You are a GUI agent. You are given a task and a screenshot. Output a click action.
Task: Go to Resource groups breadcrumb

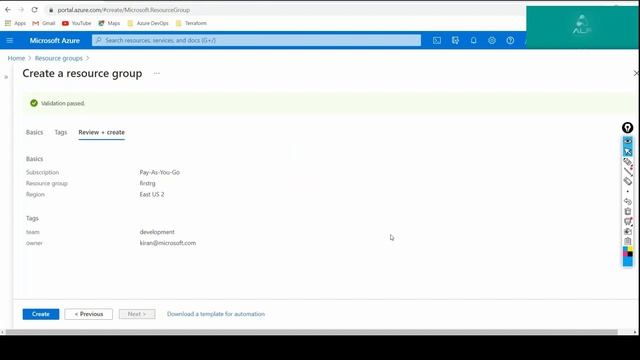(x=59, y=58)
